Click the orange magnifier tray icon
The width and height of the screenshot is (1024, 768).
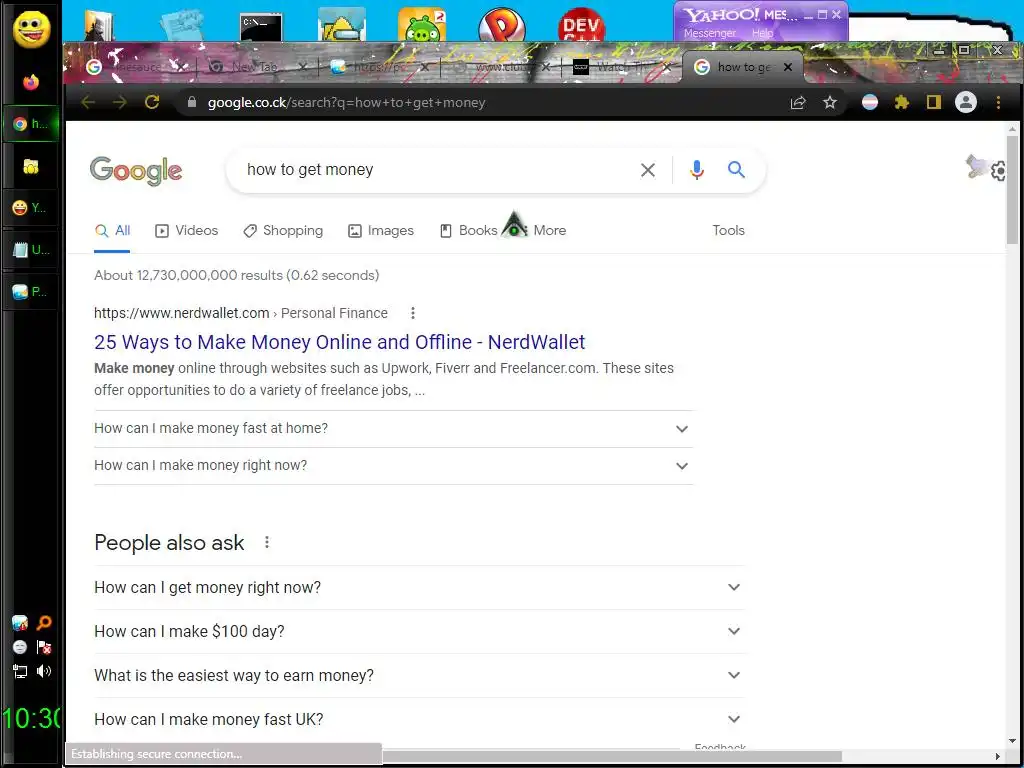click(x=44, y=623)
